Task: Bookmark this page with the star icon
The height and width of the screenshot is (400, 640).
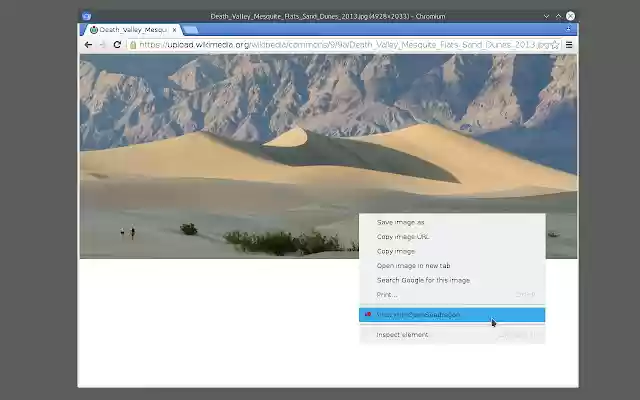Action: pos(555,45)
